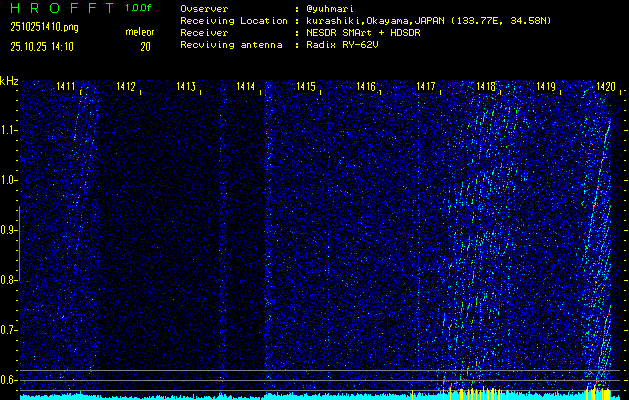Click the 1.1 frequency axis label

coord(8,130)
